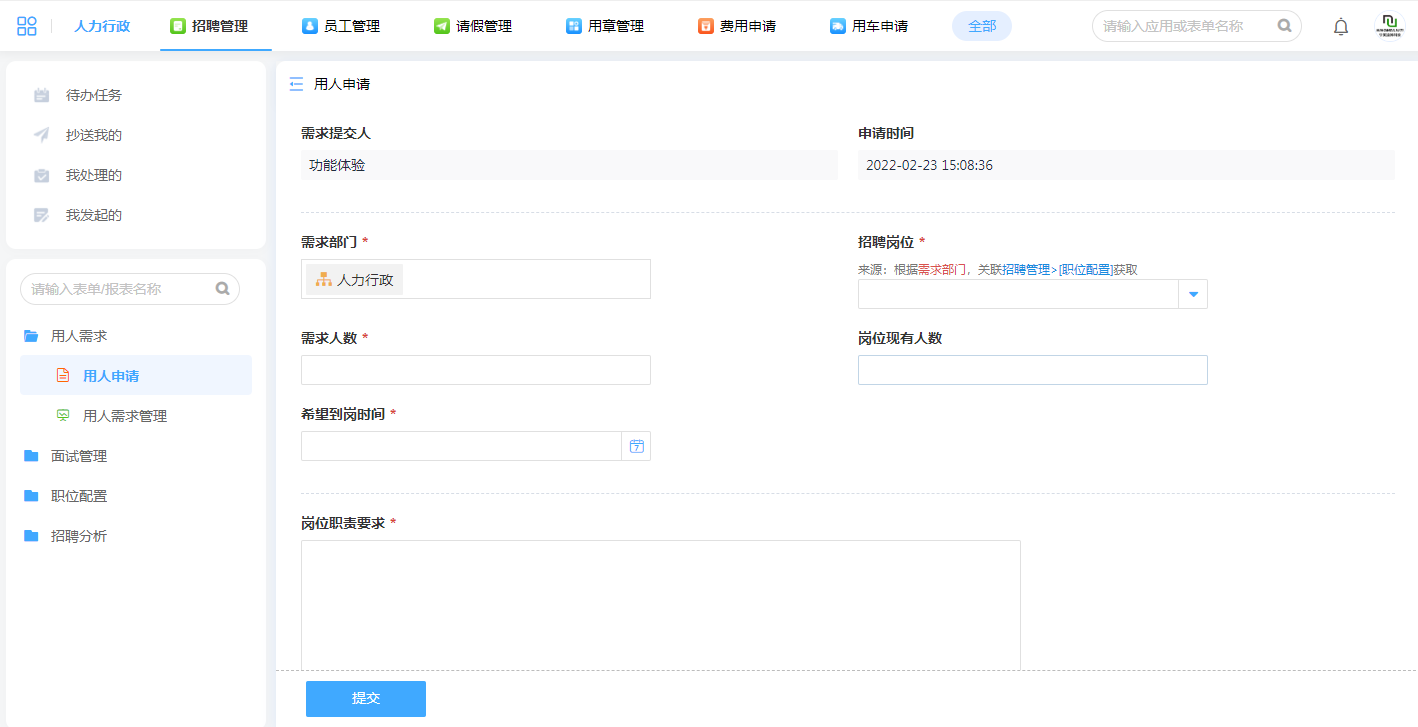The image size is (1418, 727).
Task: Open the user avatar profile
Action: click(1389, 27)
